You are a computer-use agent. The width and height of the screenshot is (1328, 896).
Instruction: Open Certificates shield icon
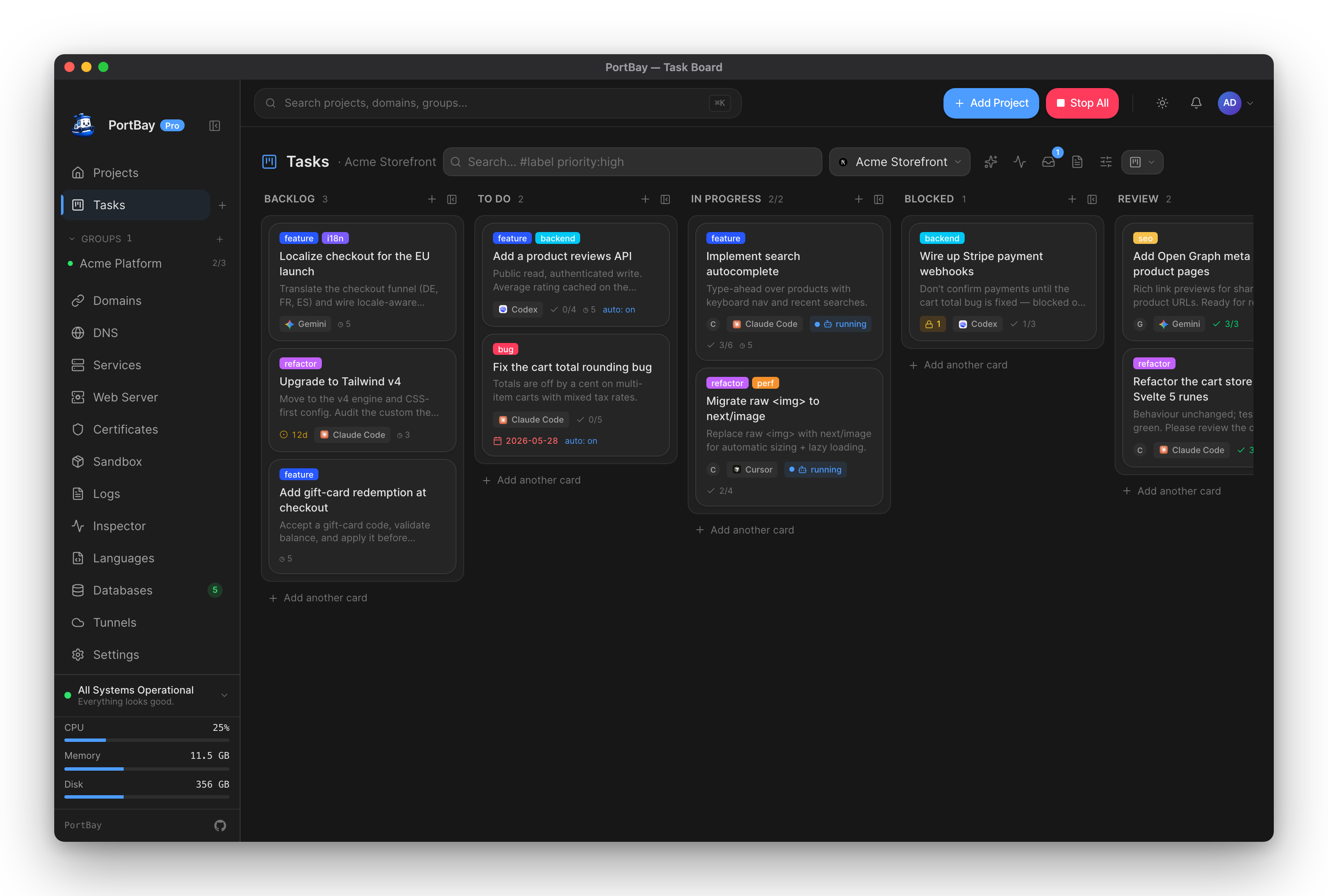[x=78, y=429]
